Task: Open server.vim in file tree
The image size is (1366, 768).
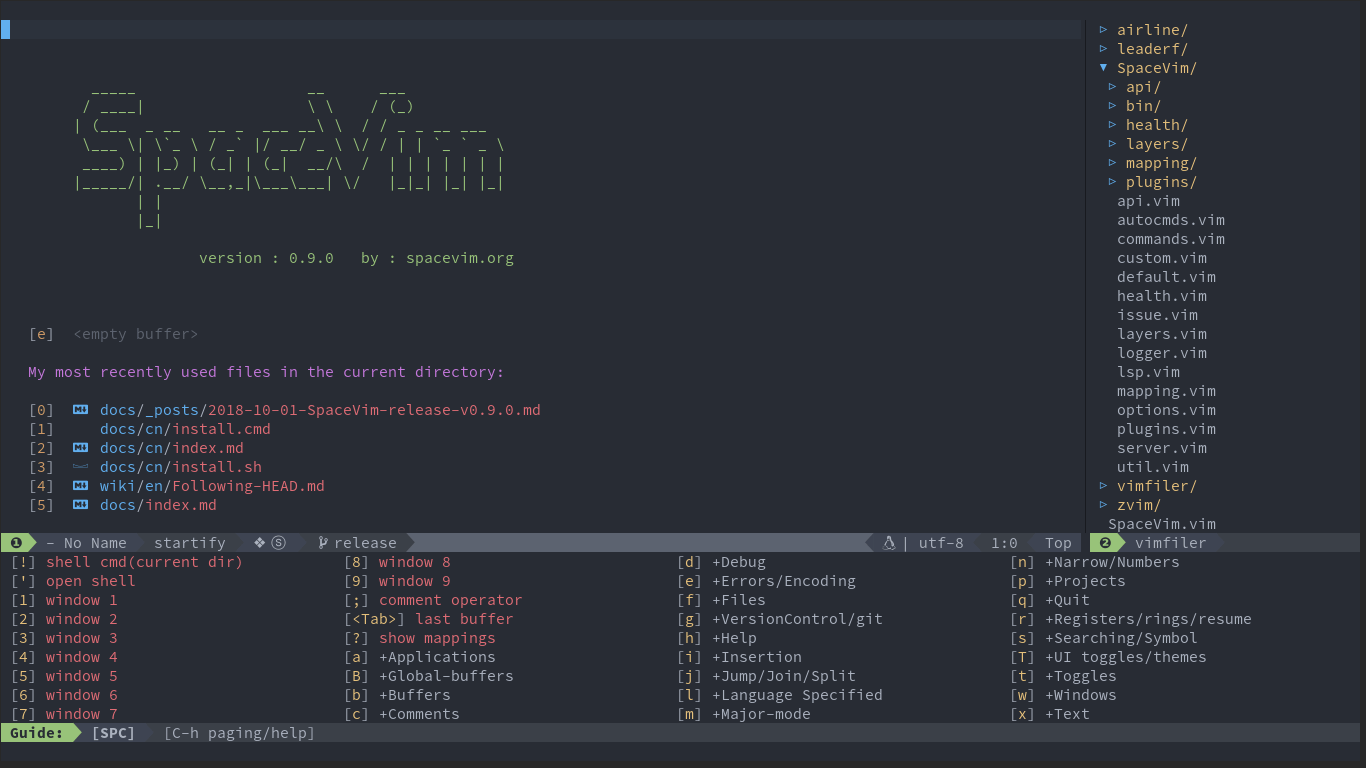Action: [x=1162, y=448]
